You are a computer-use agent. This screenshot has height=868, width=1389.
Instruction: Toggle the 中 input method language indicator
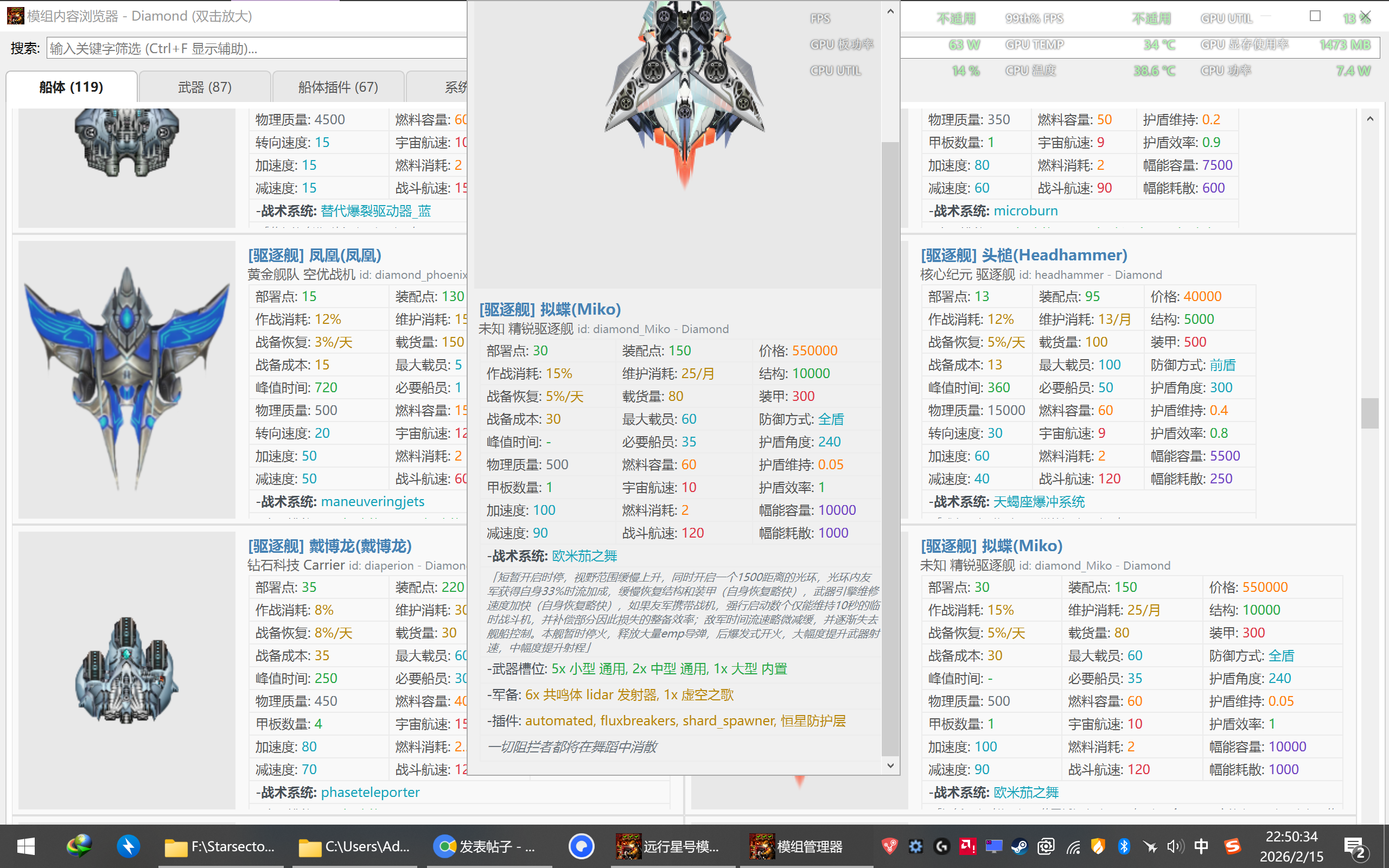1202,846
